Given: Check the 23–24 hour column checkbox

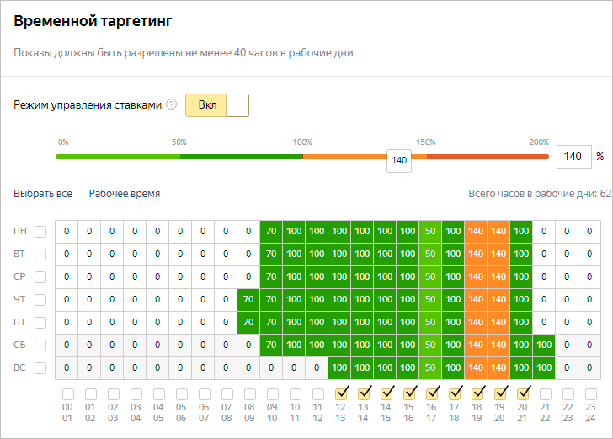Looking at the screenshot, I should (x=590, y=393).
